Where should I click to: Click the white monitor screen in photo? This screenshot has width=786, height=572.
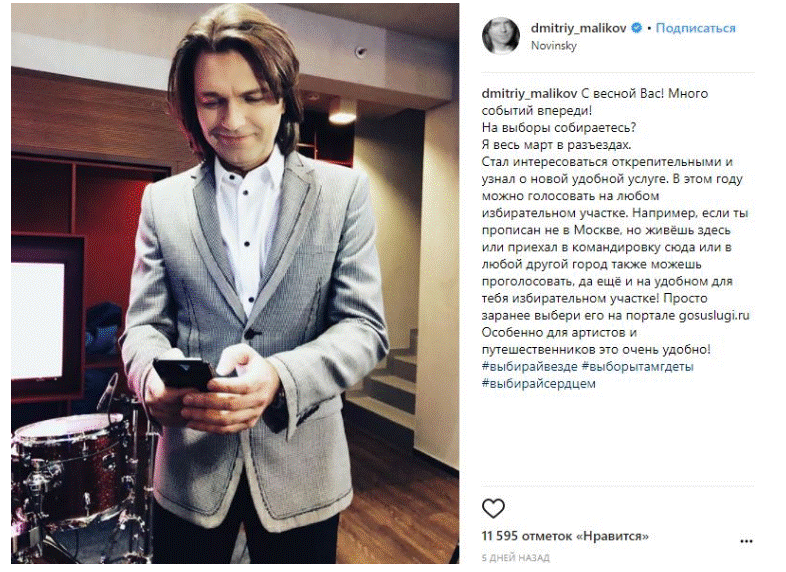click(x=38, y=321)
